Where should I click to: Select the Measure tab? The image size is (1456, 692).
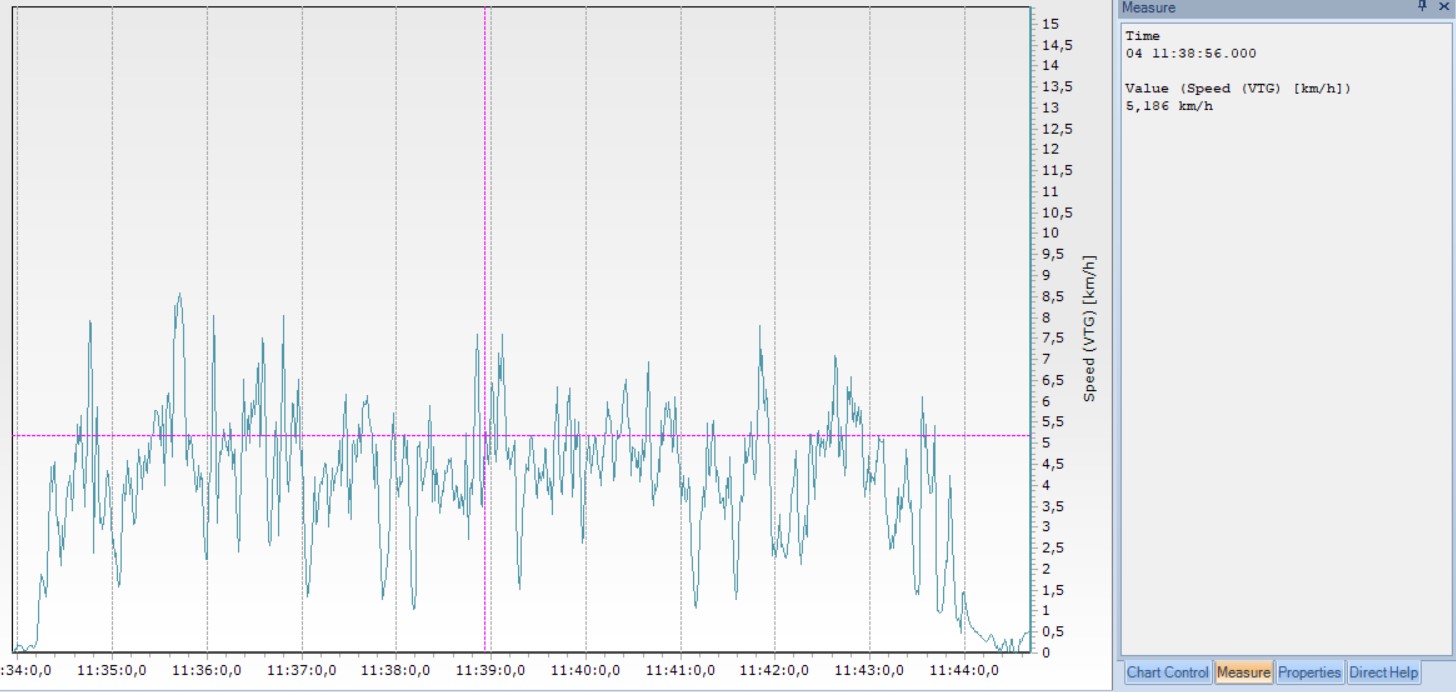pyautogui.click(x=1243, y=673)
